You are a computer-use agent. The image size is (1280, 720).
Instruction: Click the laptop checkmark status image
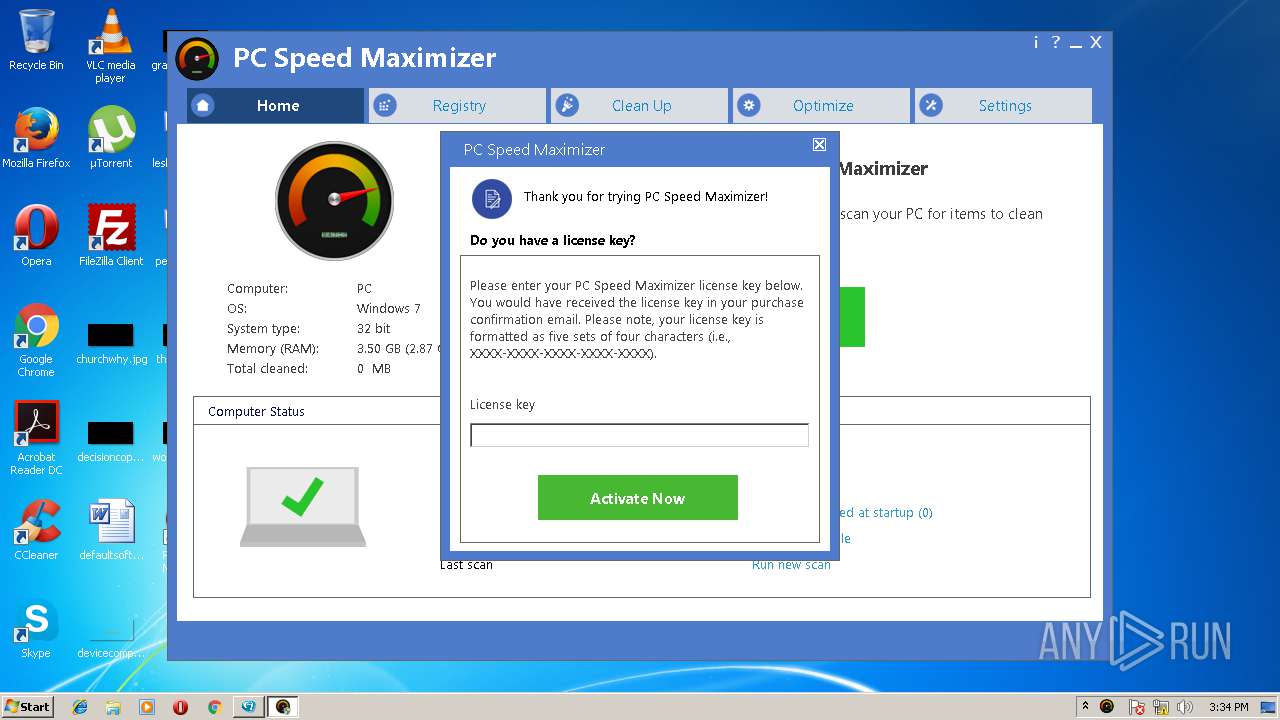[303, 506]
